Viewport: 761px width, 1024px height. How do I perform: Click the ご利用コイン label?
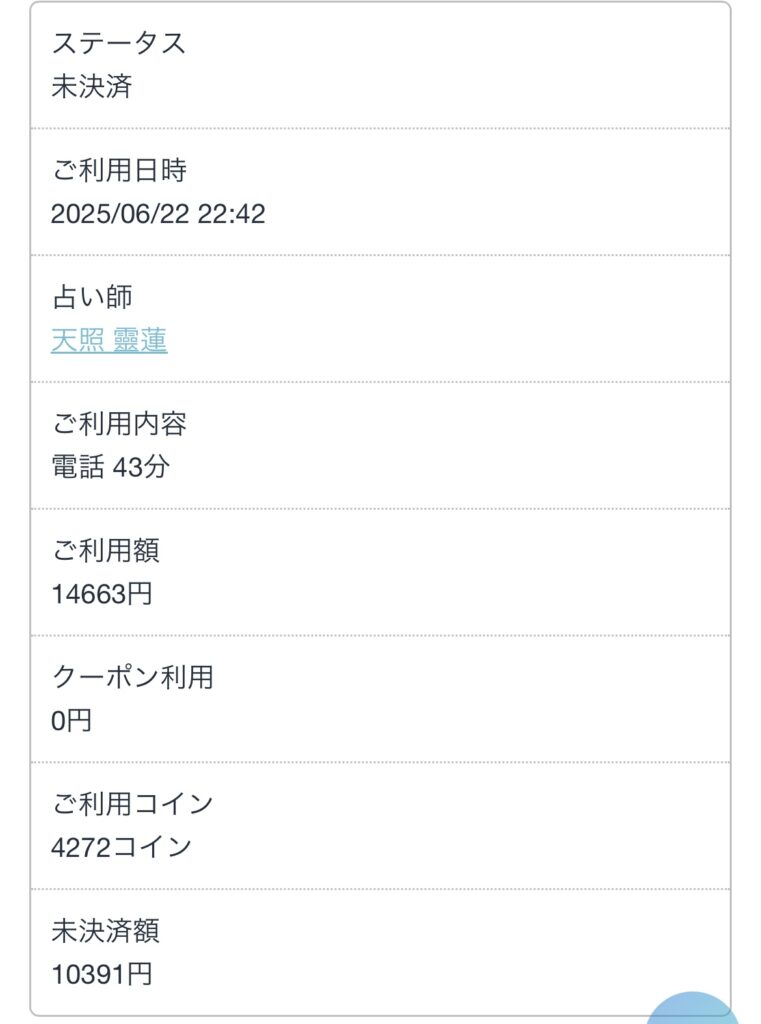pyautogui.click(x=132, y=804)
